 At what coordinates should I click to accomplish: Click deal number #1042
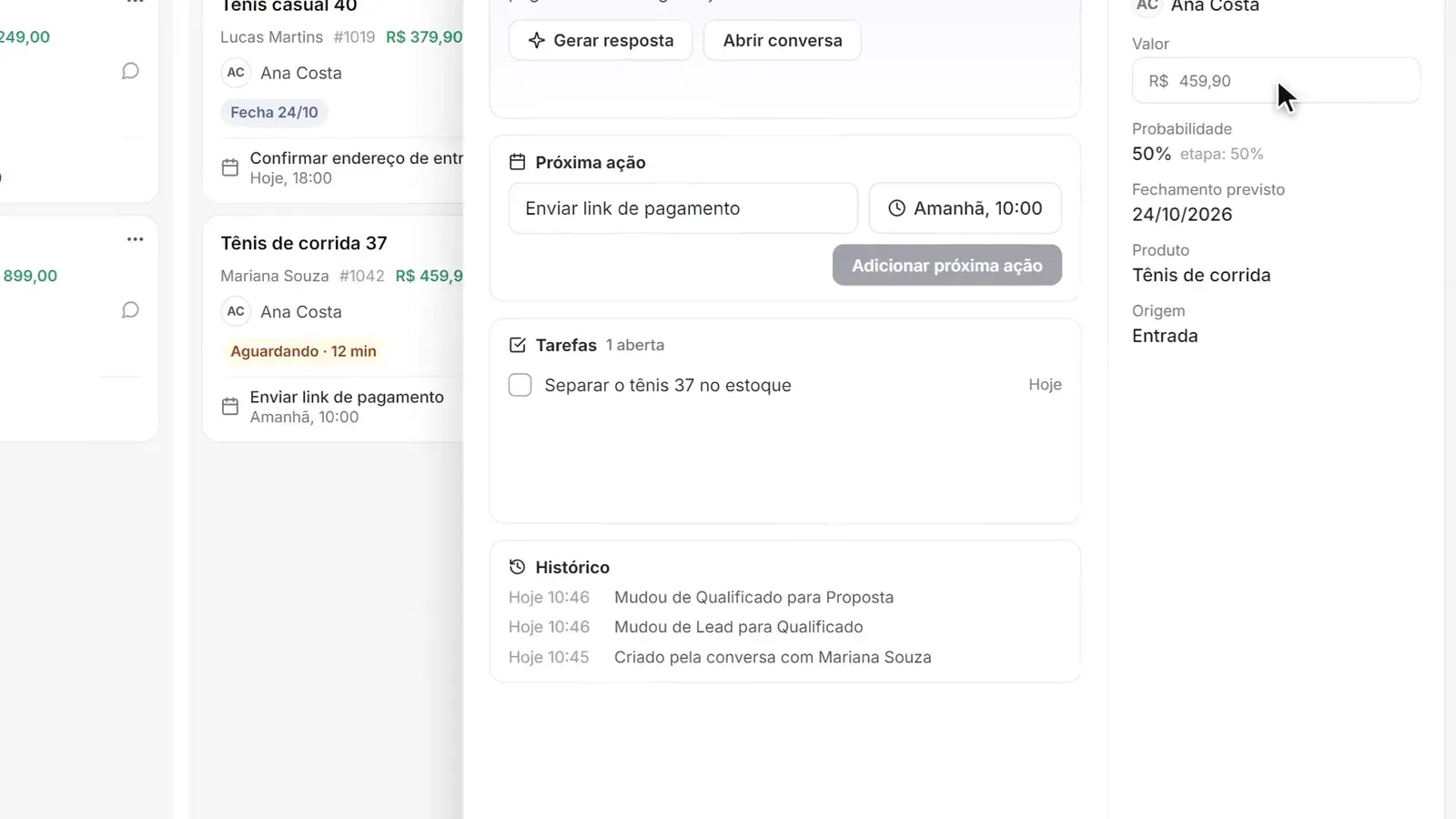[x=361, y=276]
